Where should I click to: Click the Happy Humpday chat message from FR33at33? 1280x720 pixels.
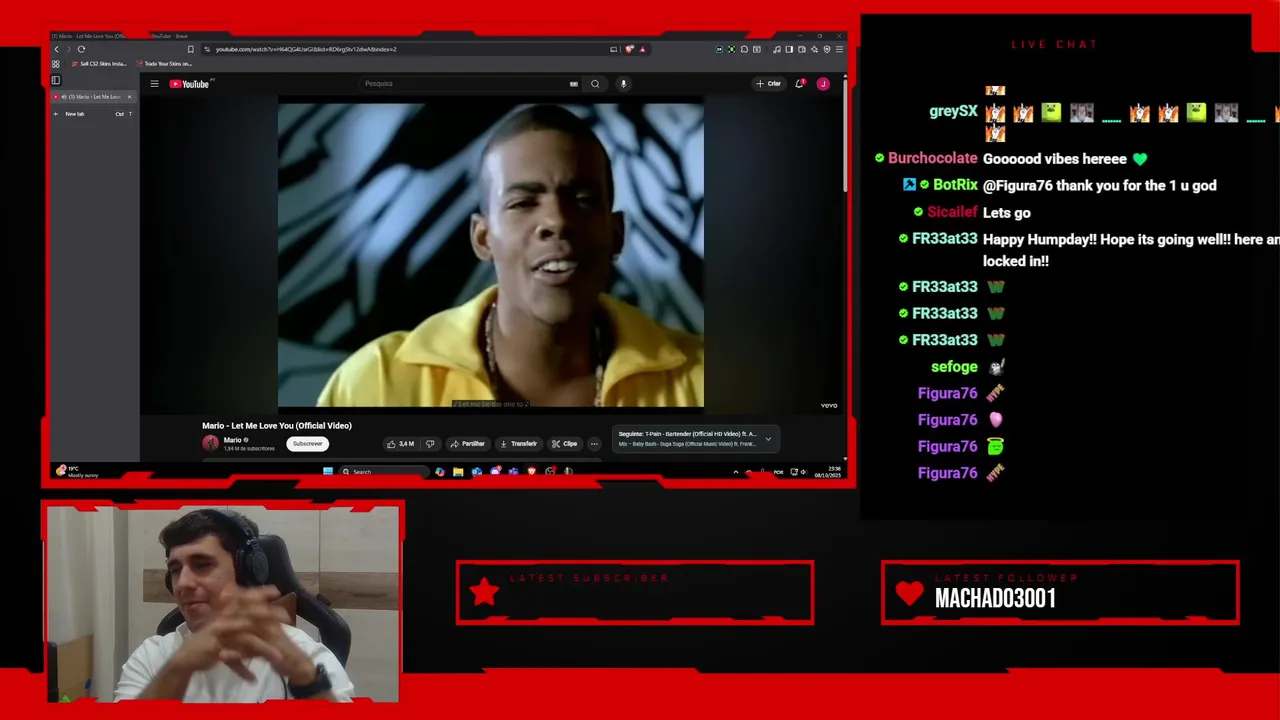(1131, 250)
